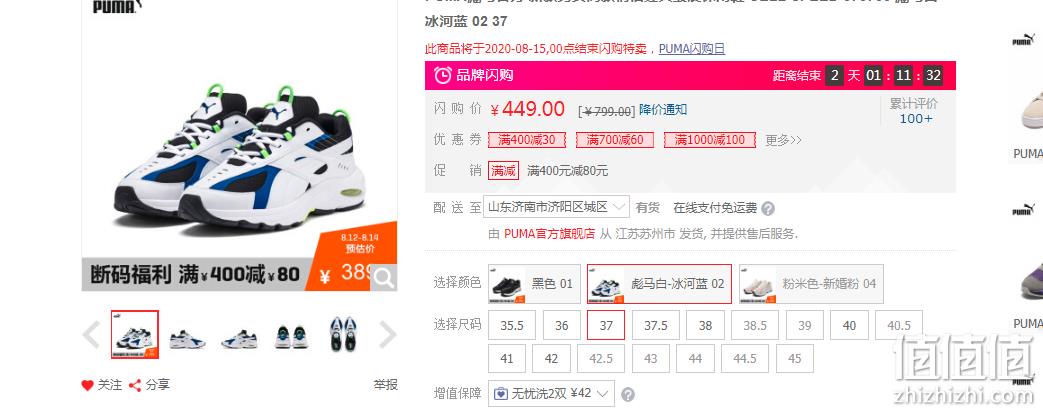The image size is (1043, 413).
Task: Click the red heart follow icon
Action: 87,385
